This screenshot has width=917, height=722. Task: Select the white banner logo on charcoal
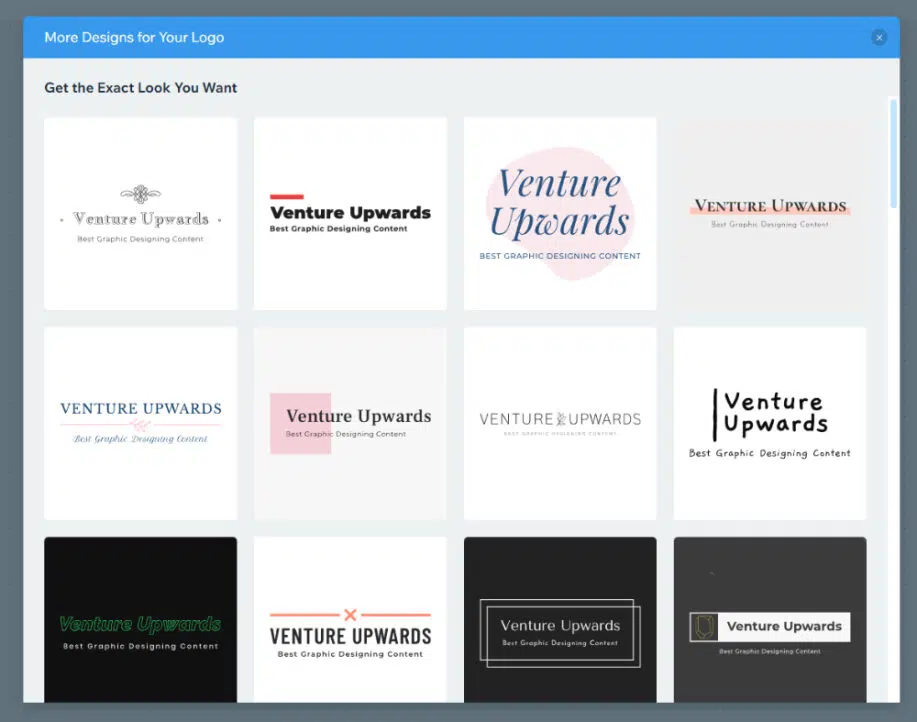[x=770, y=625]
